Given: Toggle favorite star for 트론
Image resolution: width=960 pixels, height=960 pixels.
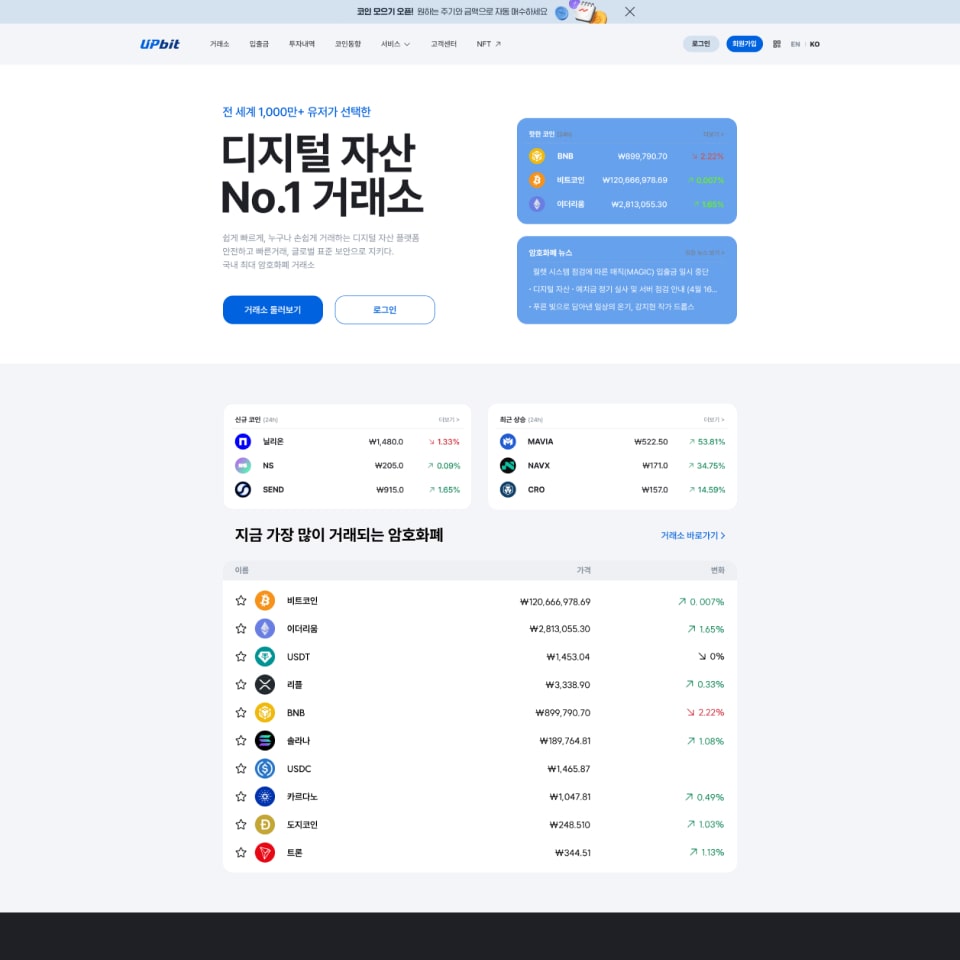Looking at the screenshot, I should click(241, 852).
